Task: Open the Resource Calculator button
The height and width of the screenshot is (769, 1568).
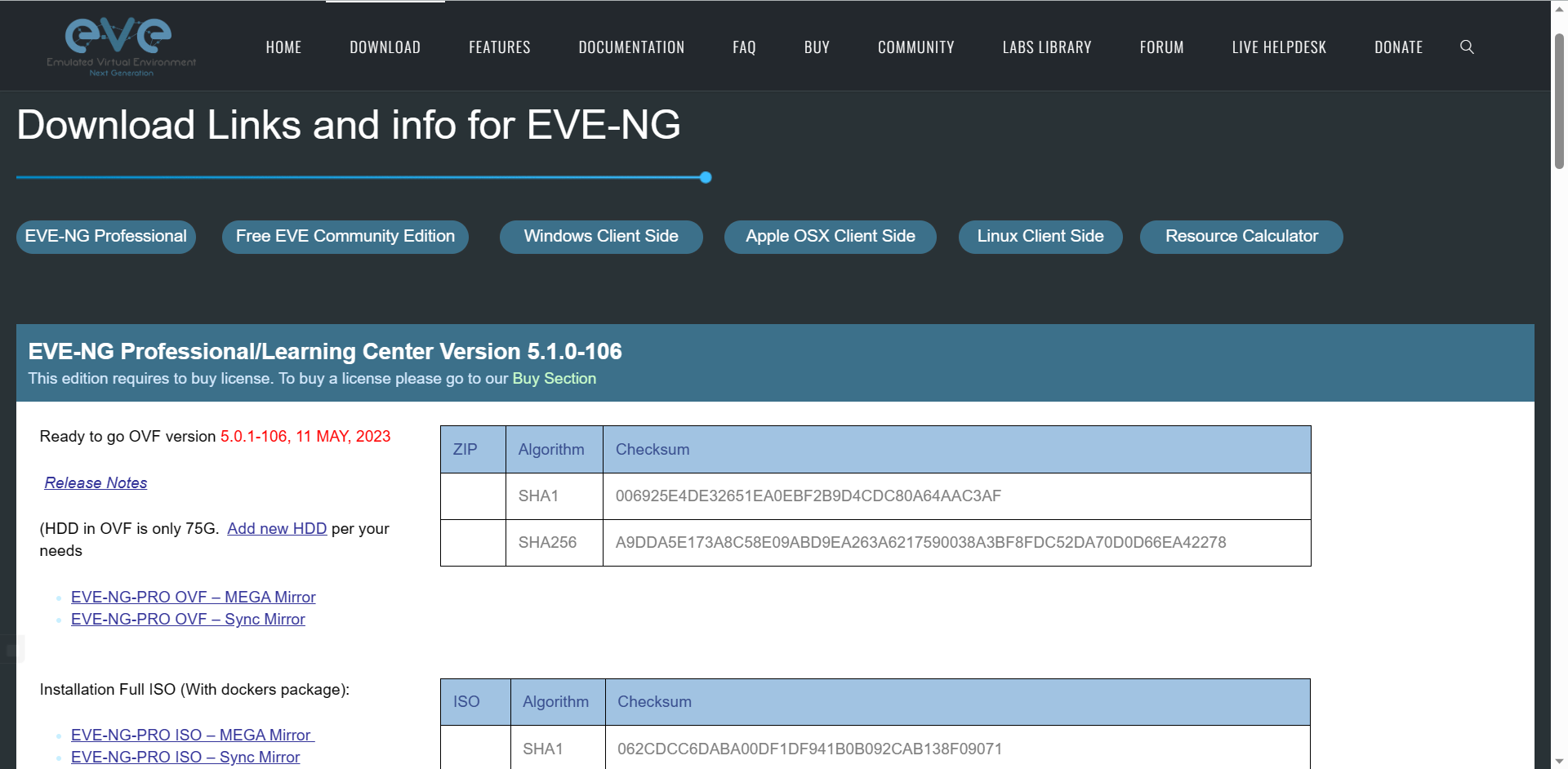Action: click(x=1241, y=237)
